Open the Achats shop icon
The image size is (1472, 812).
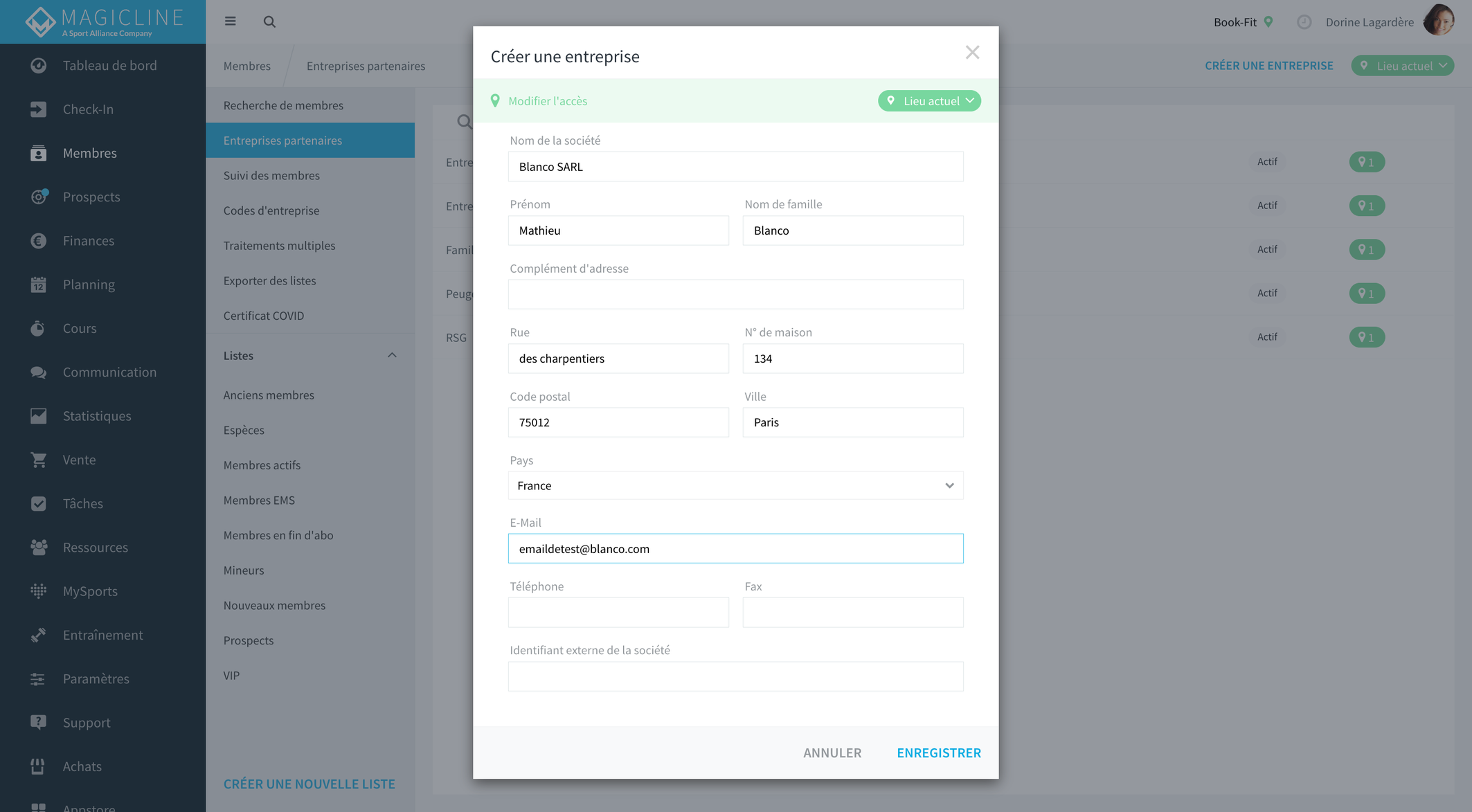[x=39, y=766]
